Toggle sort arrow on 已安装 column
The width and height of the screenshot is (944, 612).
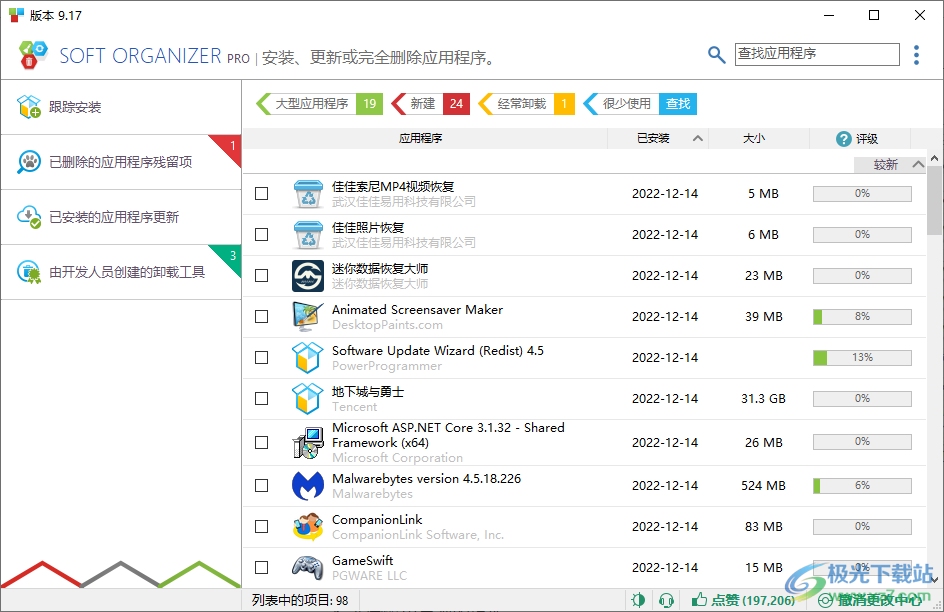click(698, 138)
